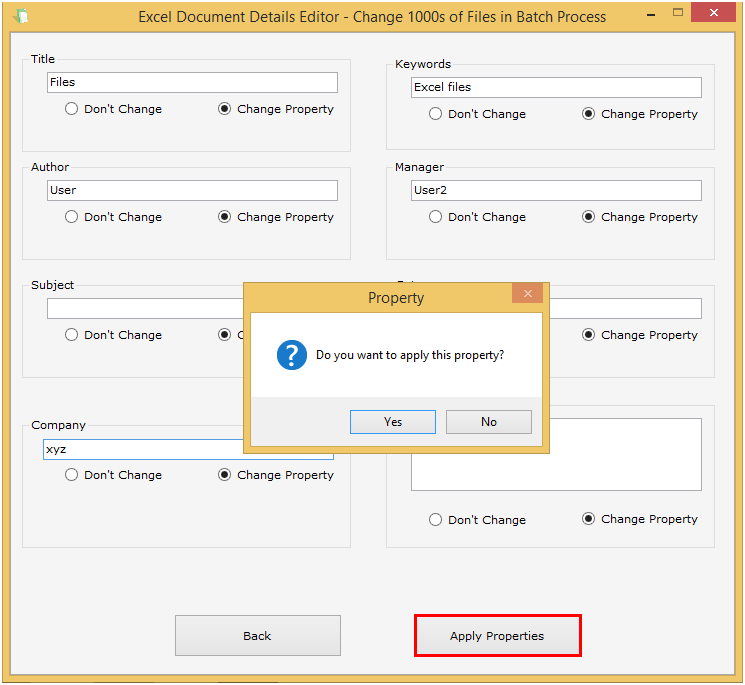This screenshot has height=685, width=745.
Task: Click the Title field containing Files
Action: click(x=192, y=83)
